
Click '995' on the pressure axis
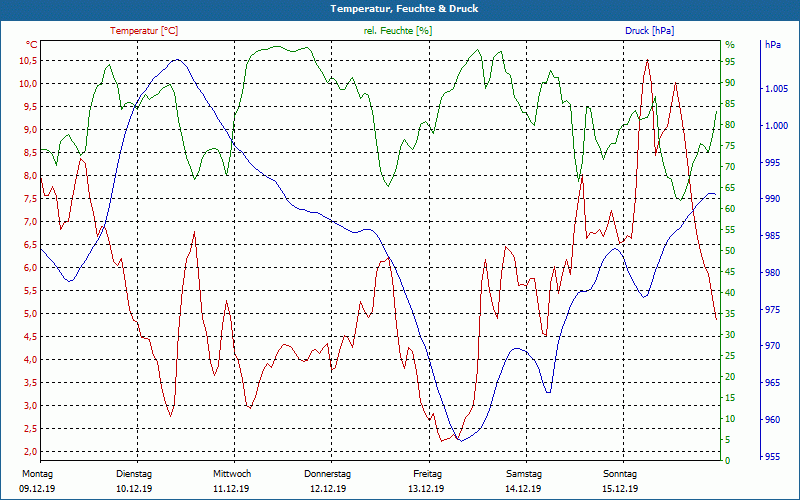click(773, 163)
